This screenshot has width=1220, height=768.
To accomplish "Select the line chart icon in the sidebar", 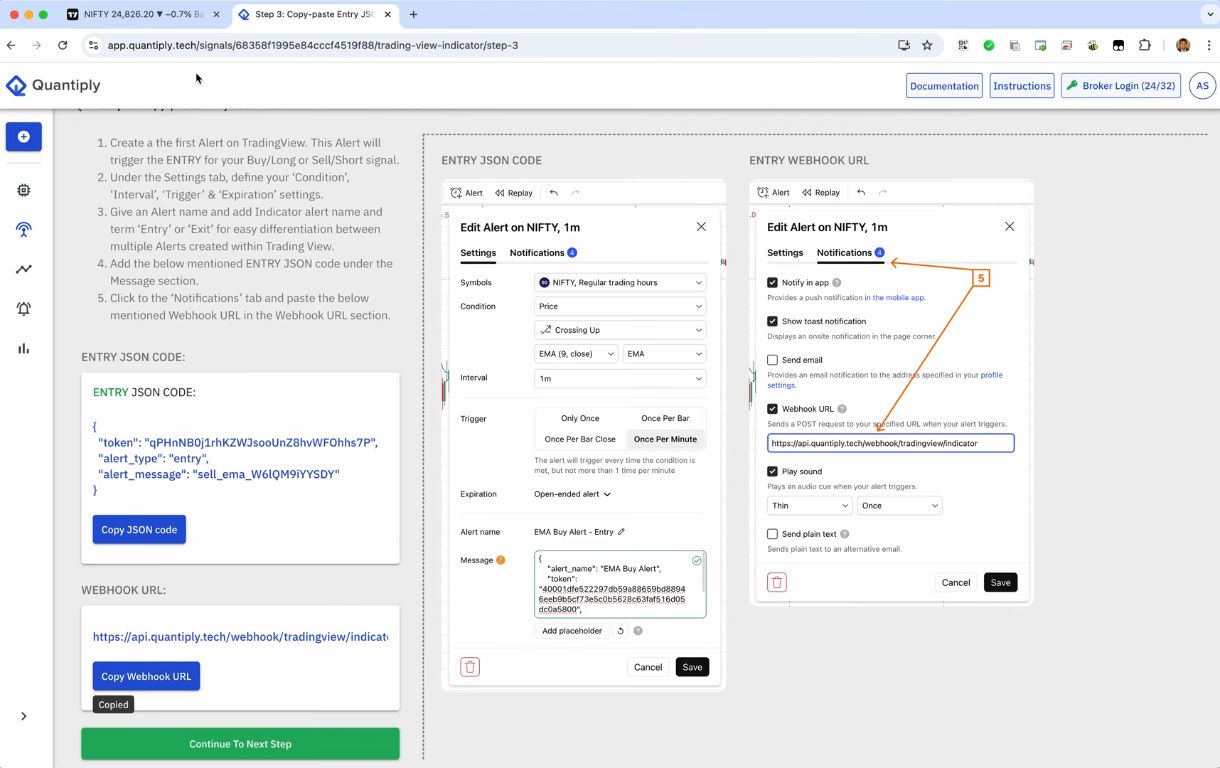I will pyautogui.click(x=23, y=268).
